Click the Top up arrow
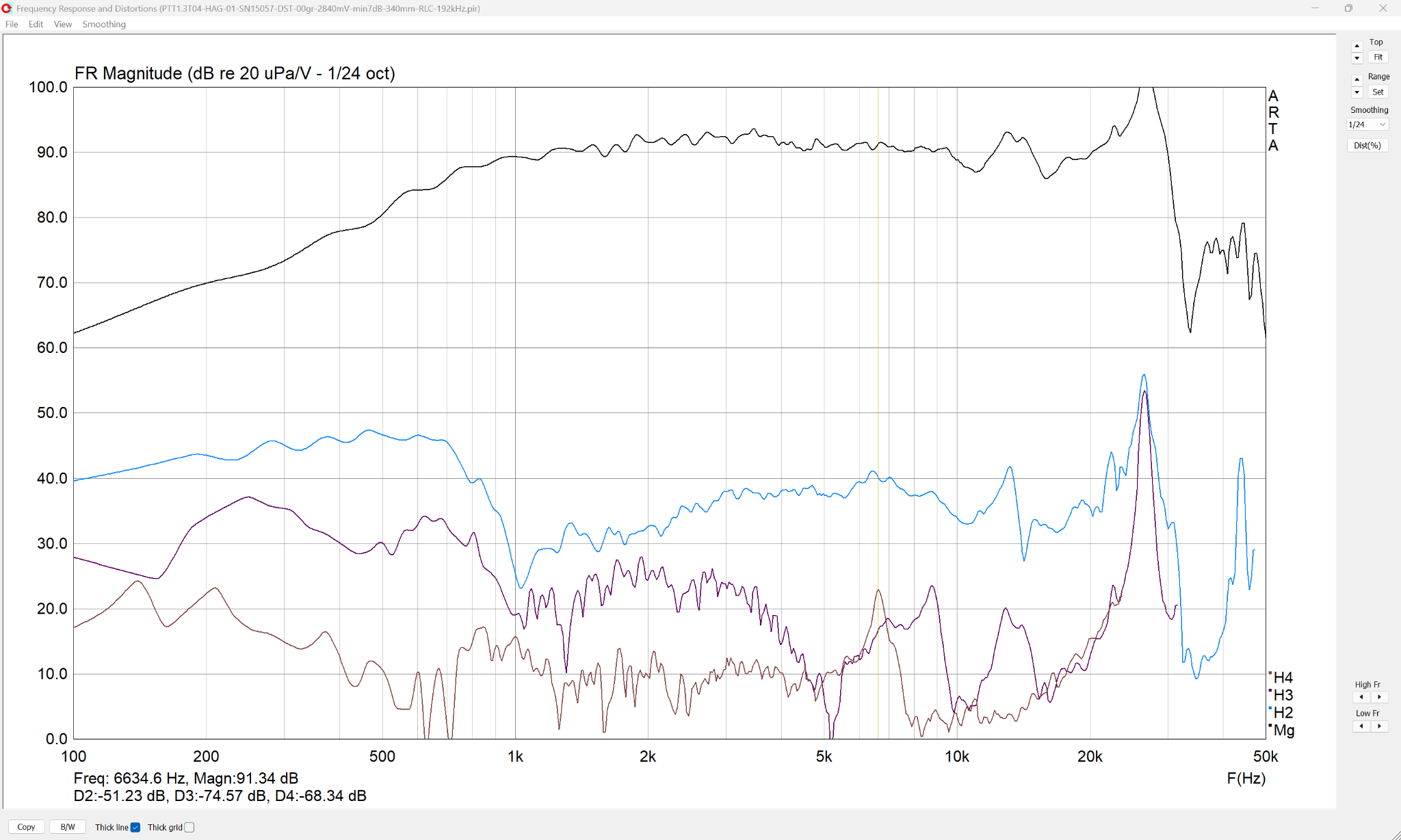 click(1357, 46)
